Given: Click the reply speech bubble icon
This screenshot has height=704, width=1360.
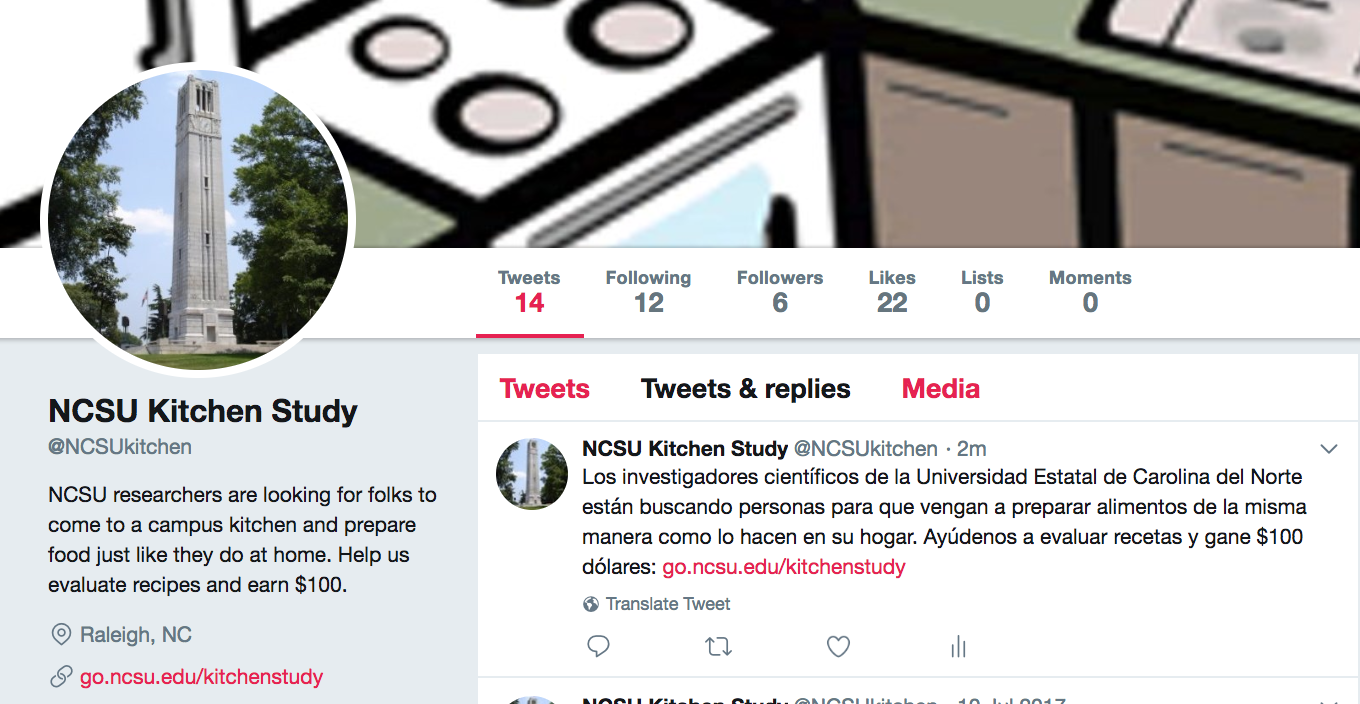Looking at the screenshot, I should tap(598, 646).
